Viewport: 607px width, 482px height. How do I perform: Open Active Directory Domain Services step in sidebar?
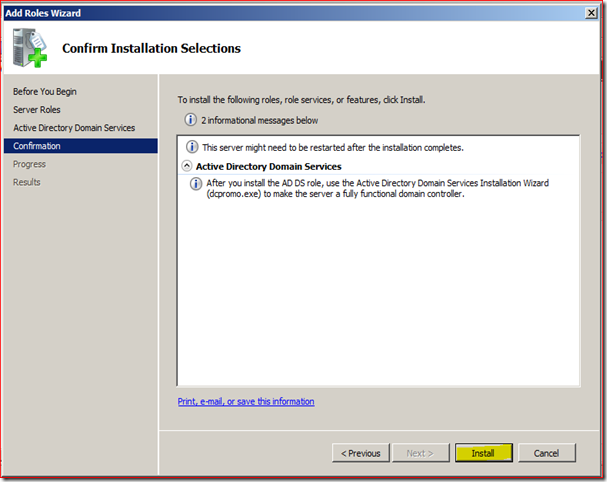74,128
